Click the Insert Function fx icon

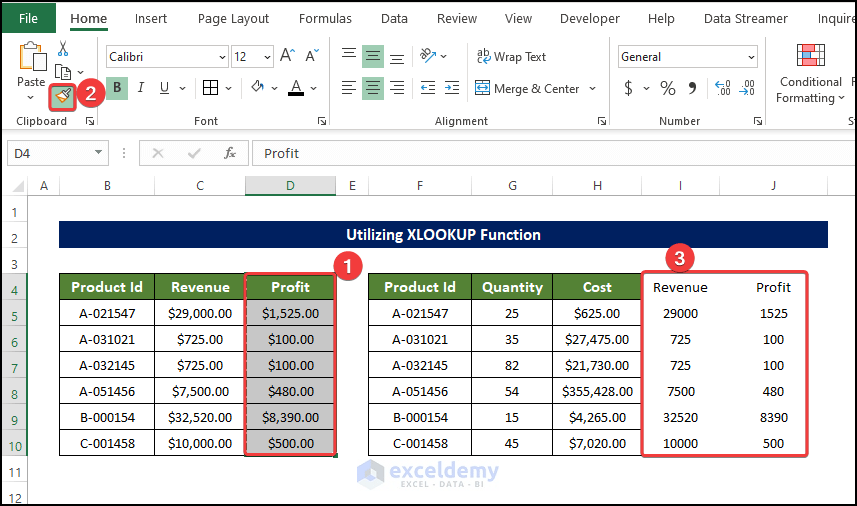click(x=230, y=154)
